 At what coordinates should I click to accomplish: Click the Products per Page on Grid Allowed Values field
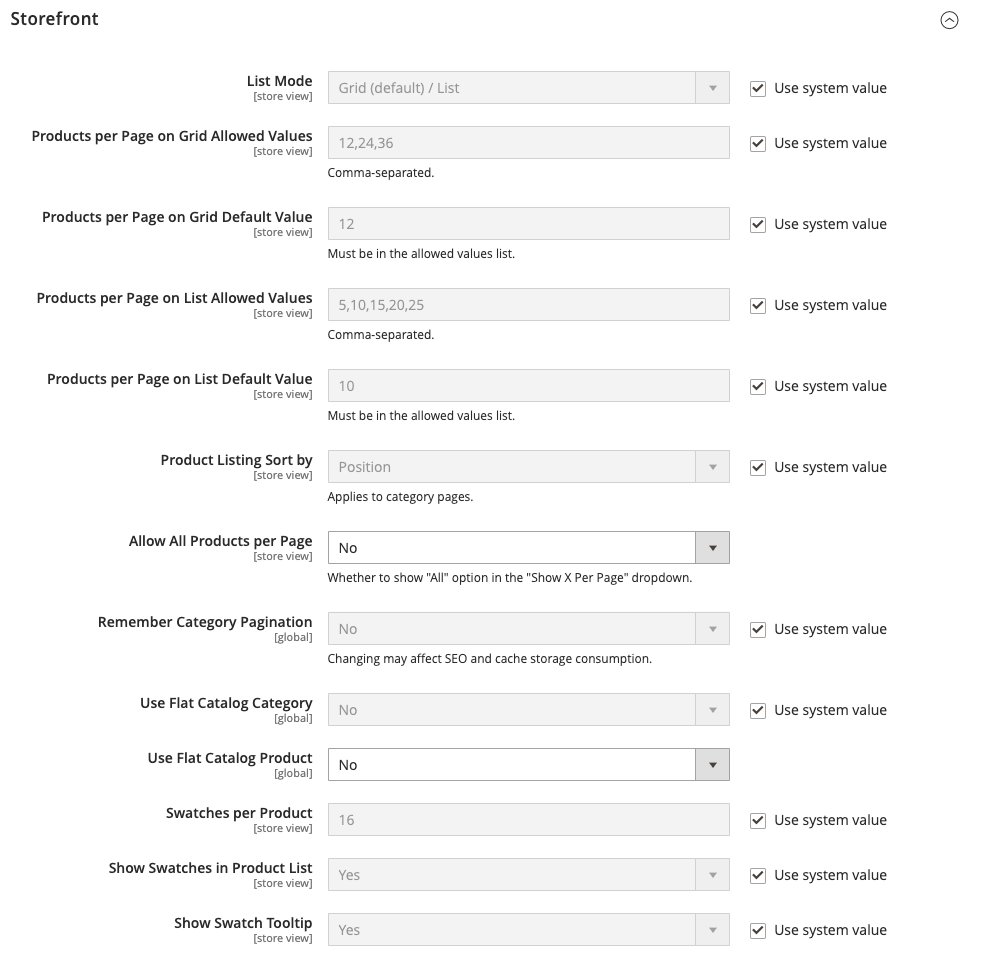[x=528, y=142]
